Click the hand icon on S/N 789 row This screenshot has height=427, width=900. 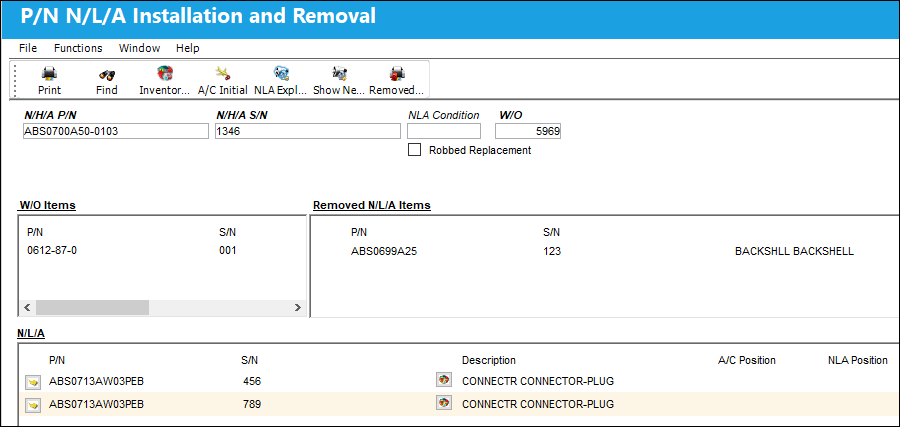coord(33,405)
